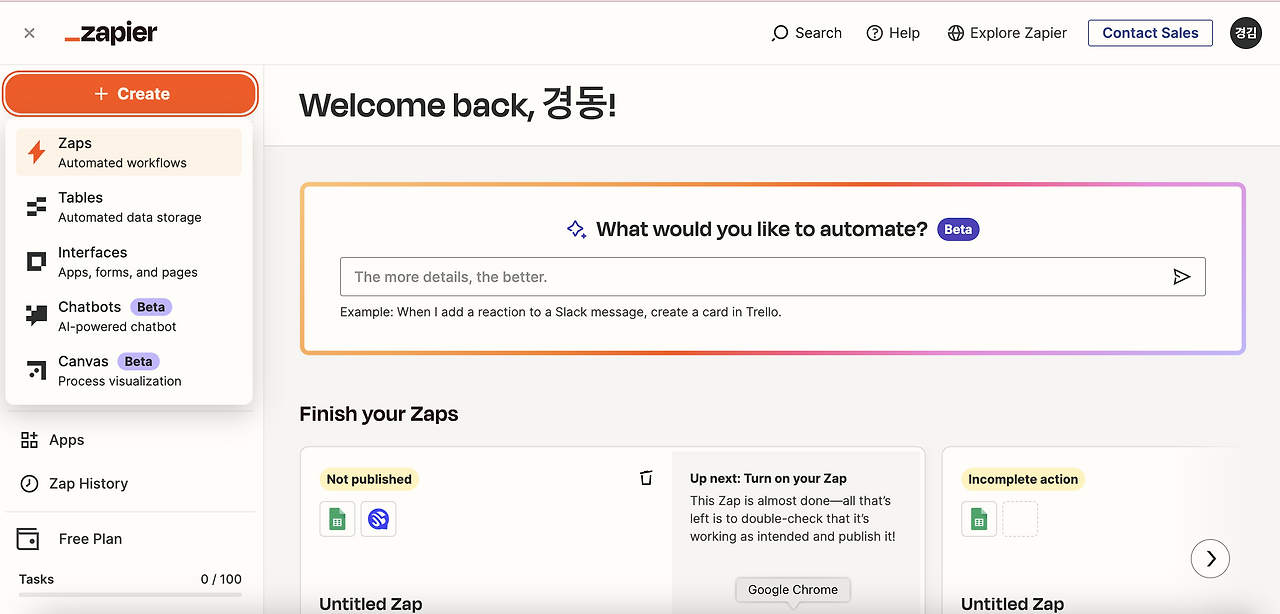Open Contact Sales
The width and height of the screenshot is (1280, 614).
tap(1150, 32)
